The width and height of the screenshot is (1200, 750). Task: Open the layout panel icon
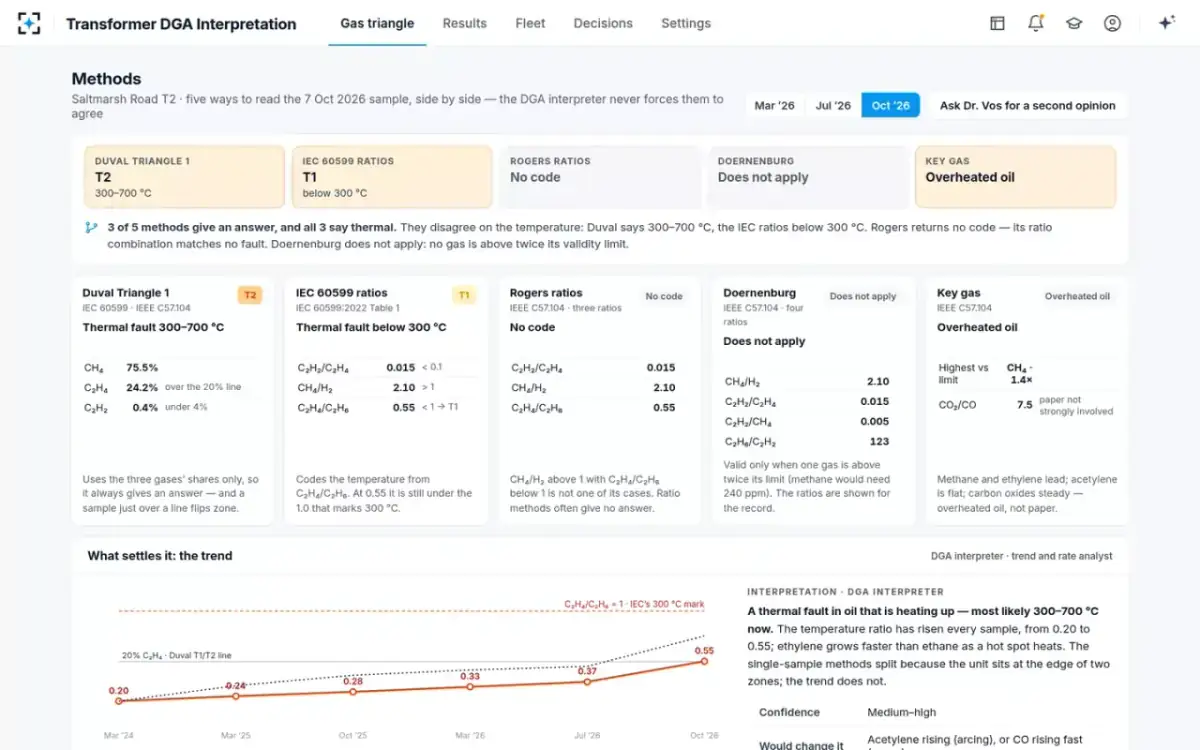click(x=997, y=23)
